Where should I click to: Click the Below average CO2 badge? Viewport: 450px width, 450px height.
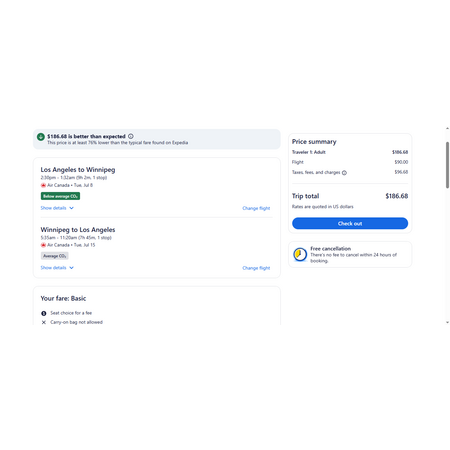[x=60, y=196]
